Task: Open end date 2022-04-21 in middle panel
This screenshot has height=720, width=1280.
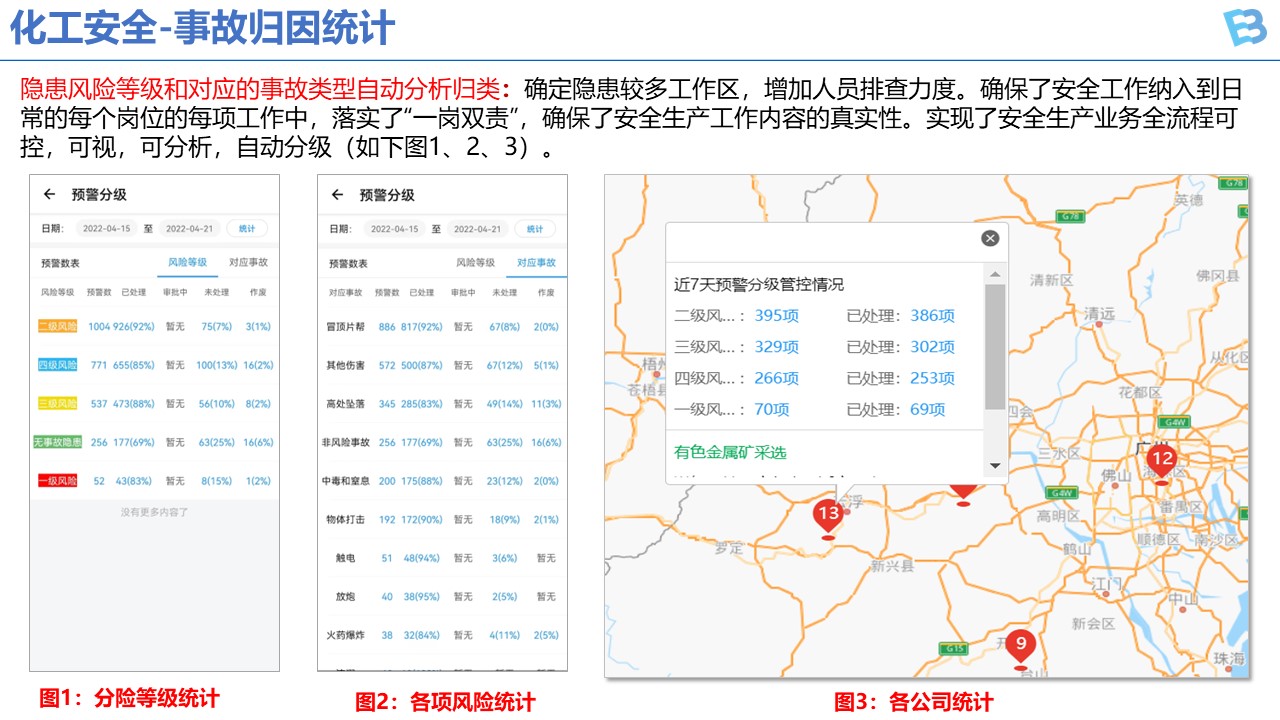Action: coord(477,229)
